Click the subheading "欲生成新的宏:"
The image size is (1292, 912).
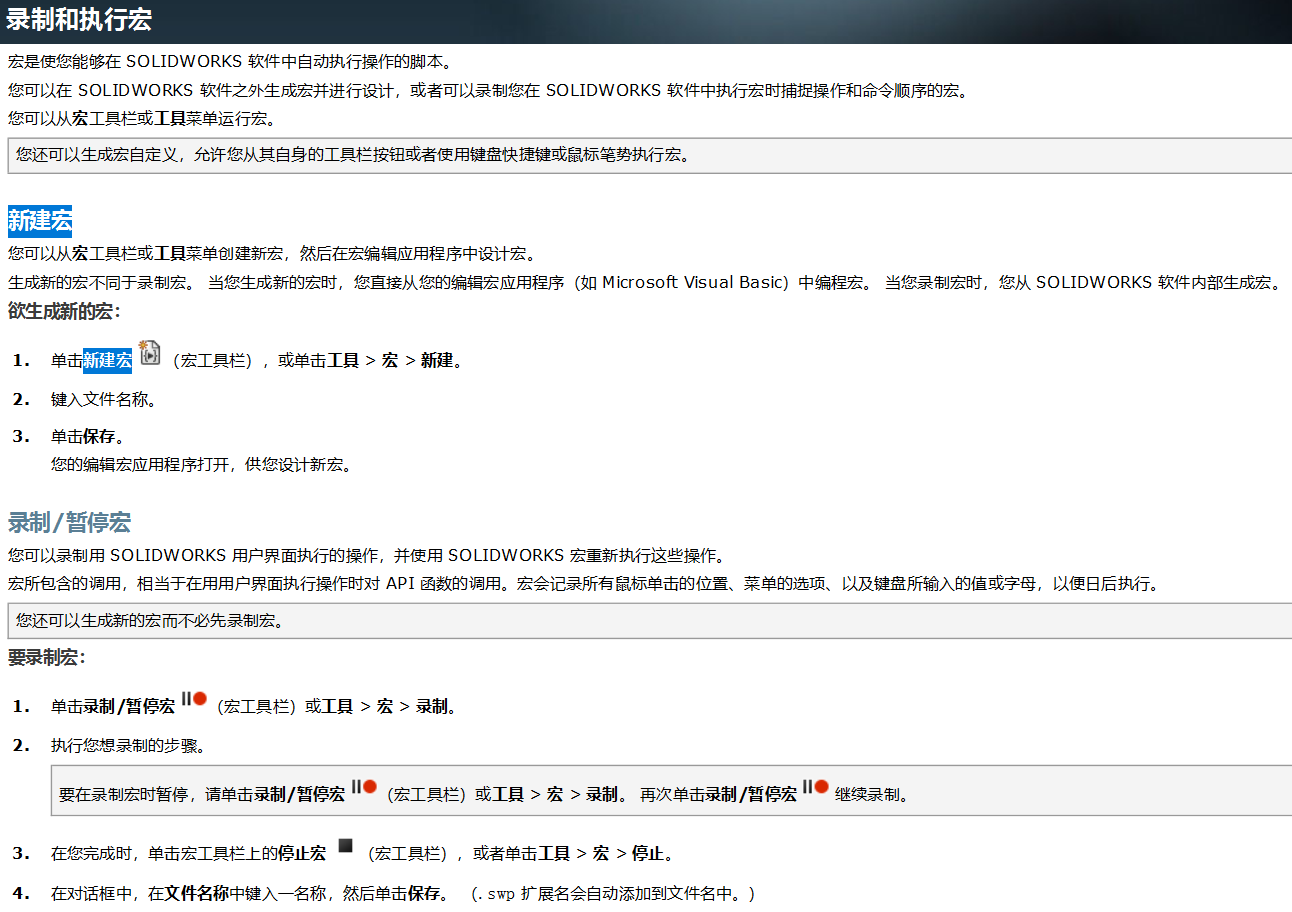64,312
